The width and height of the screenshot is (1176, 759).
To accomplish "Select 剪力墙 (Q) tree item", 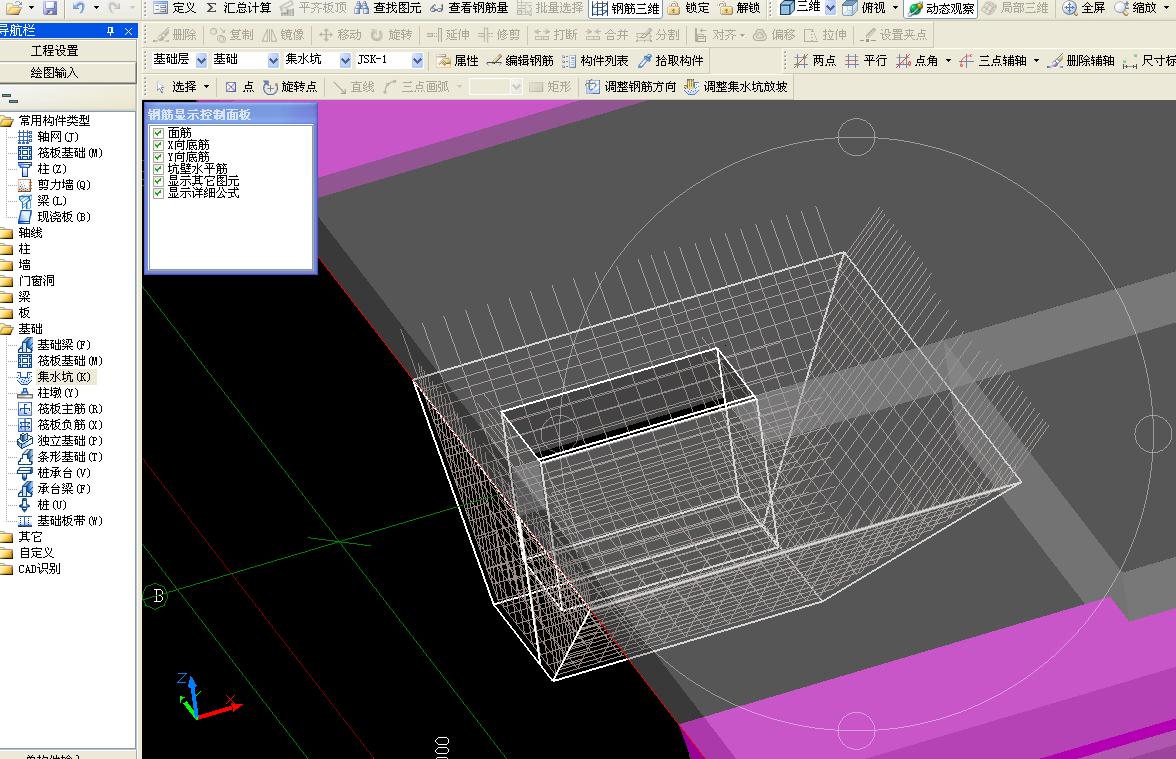I will (54, 184).
